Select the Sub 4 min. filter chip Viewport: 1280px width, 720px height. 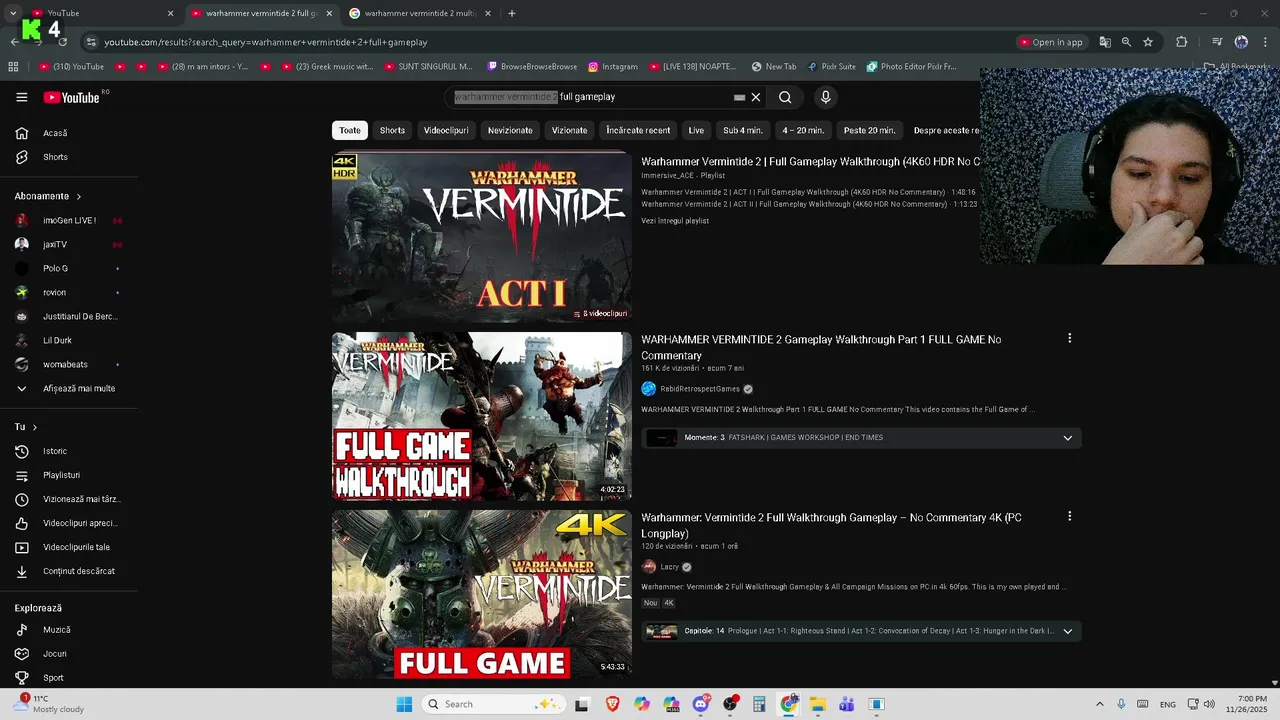pos(743,130)
